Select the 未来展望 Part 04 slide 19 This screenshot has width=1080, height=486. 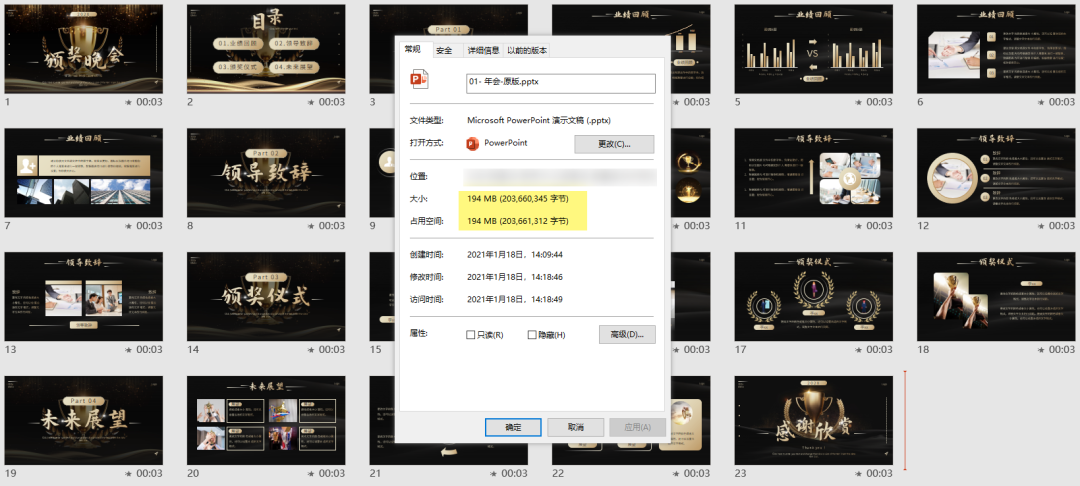click(84, 421)
